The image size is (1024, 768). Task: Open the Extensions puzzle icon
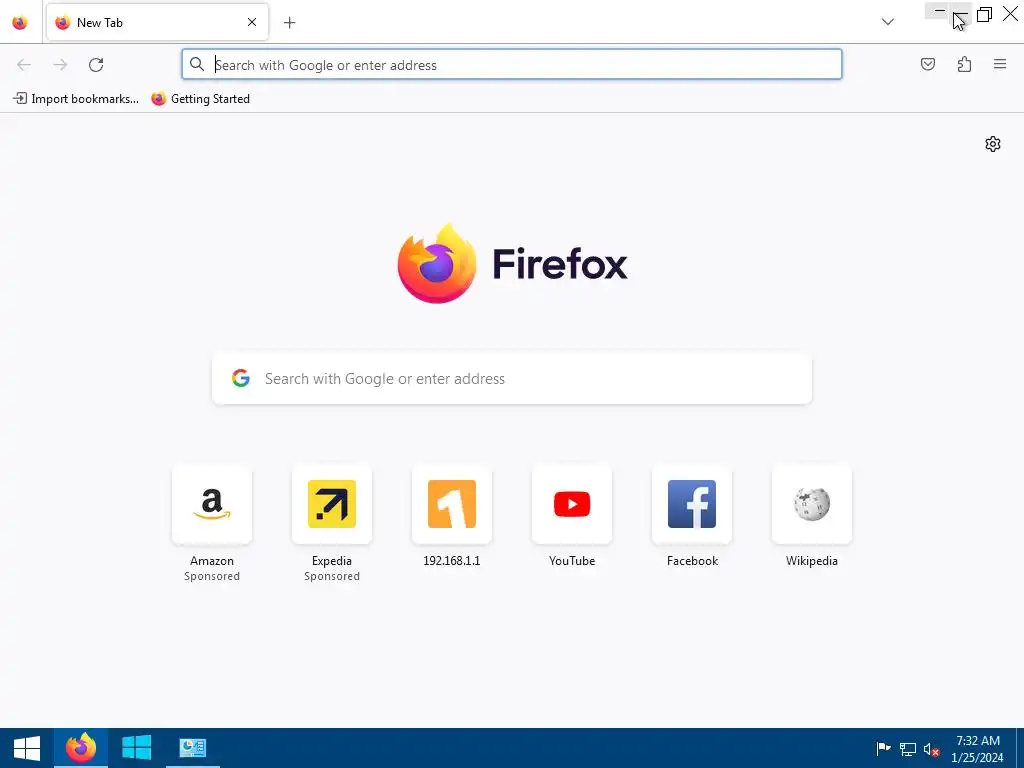coord(964,64)
